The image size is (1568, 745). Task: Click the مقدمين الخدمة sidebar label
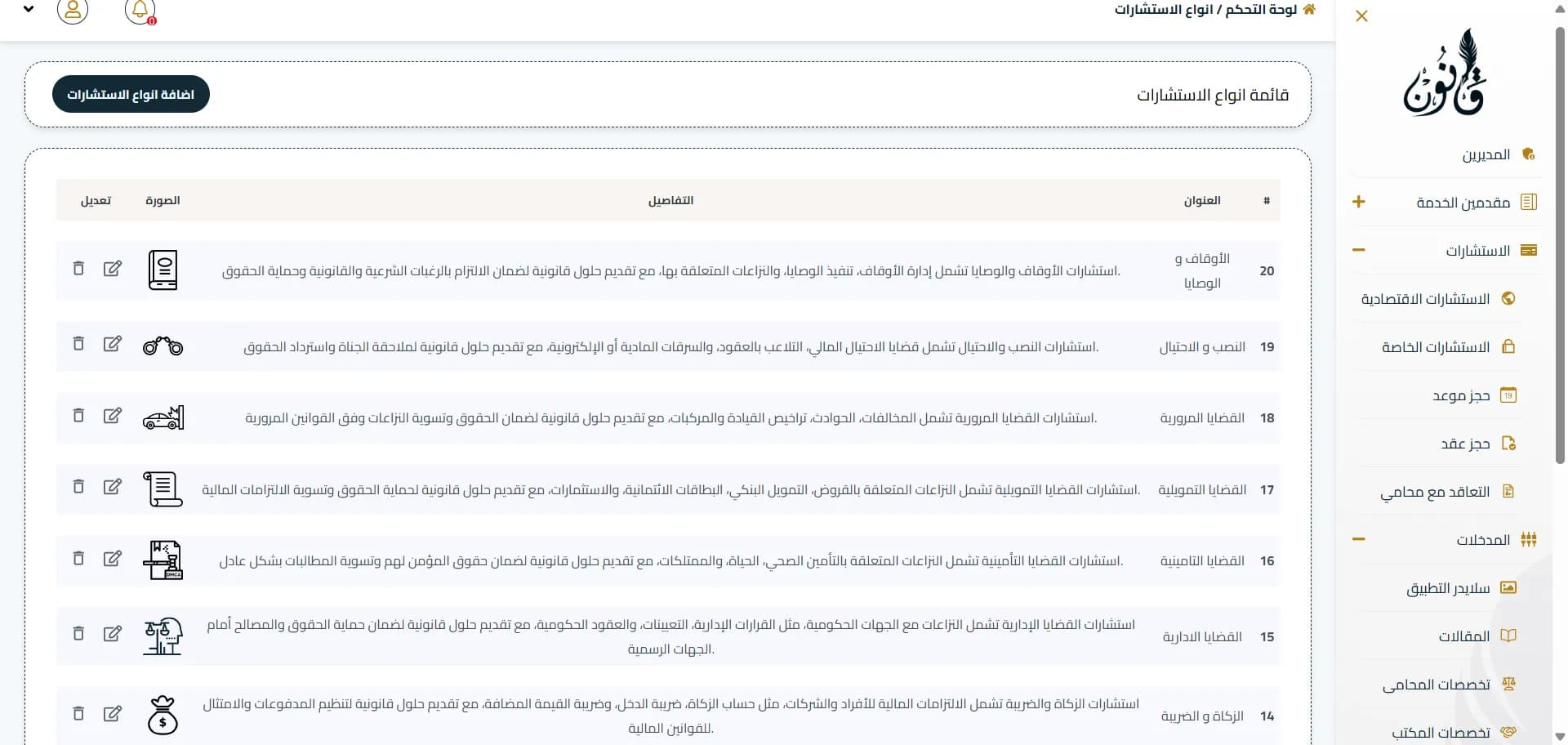pyautogui.click(x=1463, y=203)
